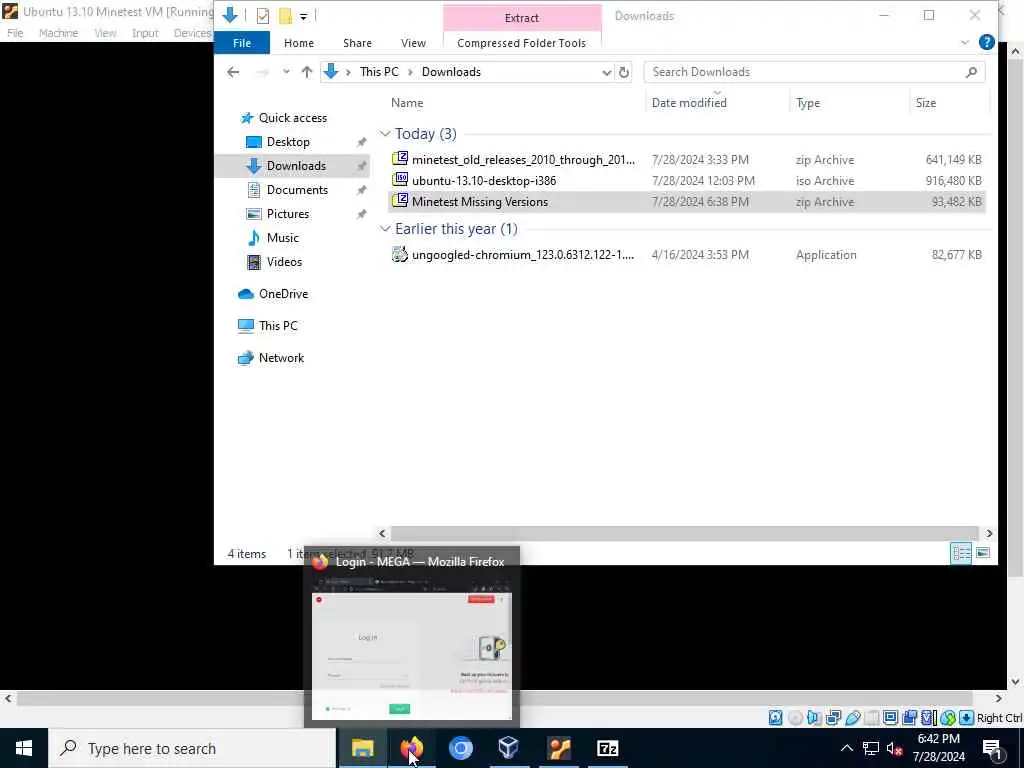The image size is (1024, 768).
Task: Click New folder quick access toolbar icon
Action: coord(285,16)
